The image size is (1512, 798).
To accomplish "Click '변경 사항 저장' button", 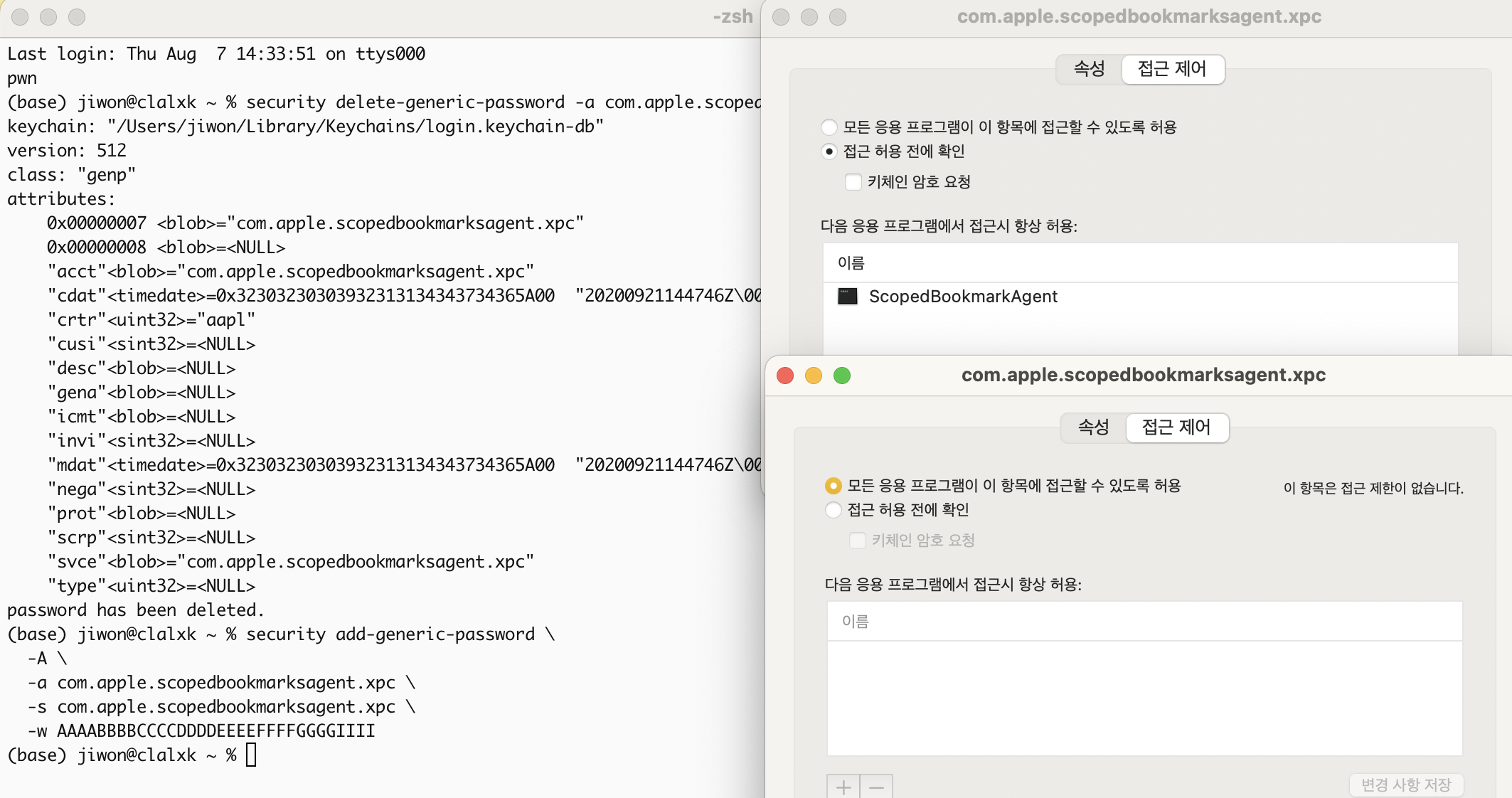I will click(1406, 784).
